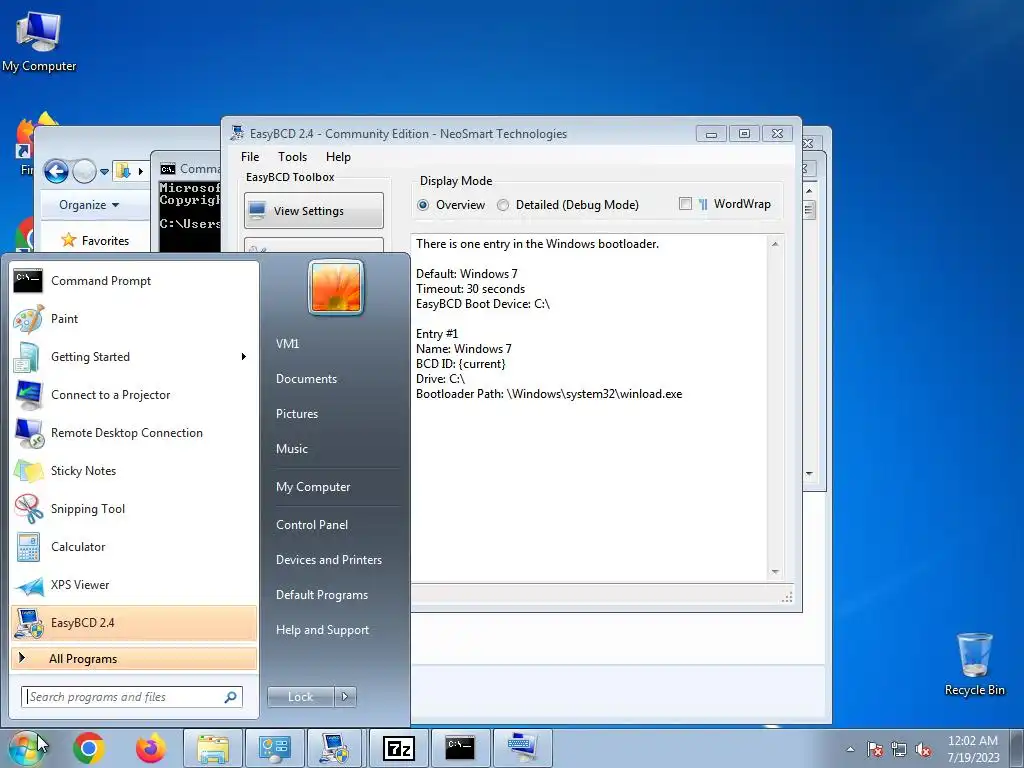The width and height of the screenshot is (1024, 768).
Task: Click Action Center flag tray icon
Action: point(875,750)
